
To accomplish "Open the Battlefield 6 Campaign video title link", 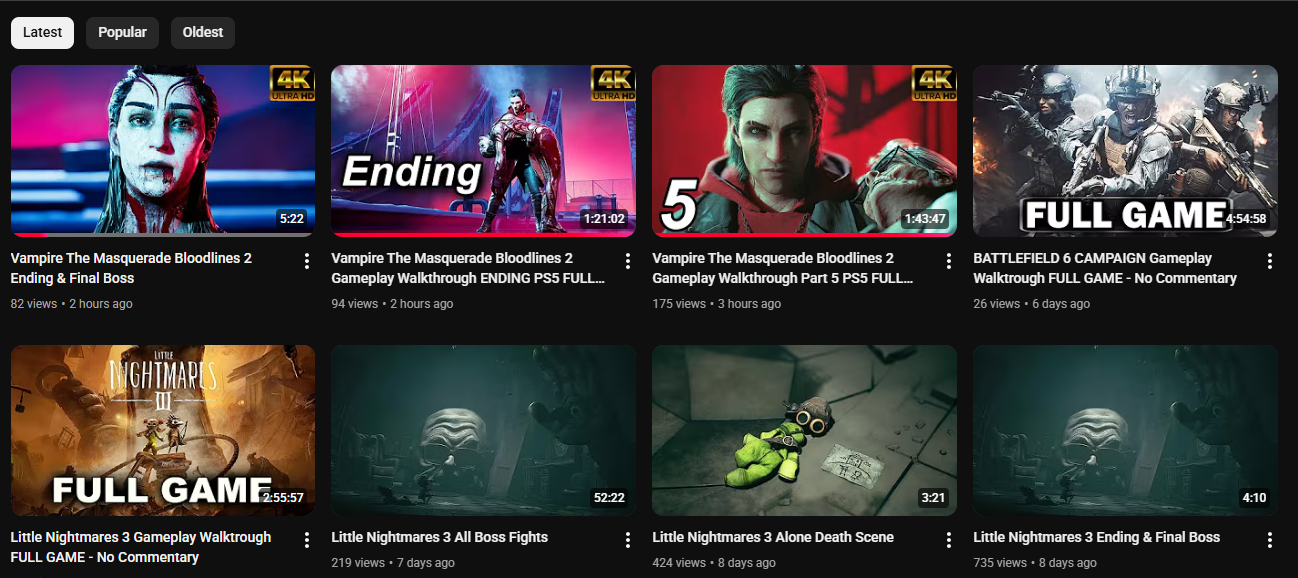I will (x=1105, y=268).
